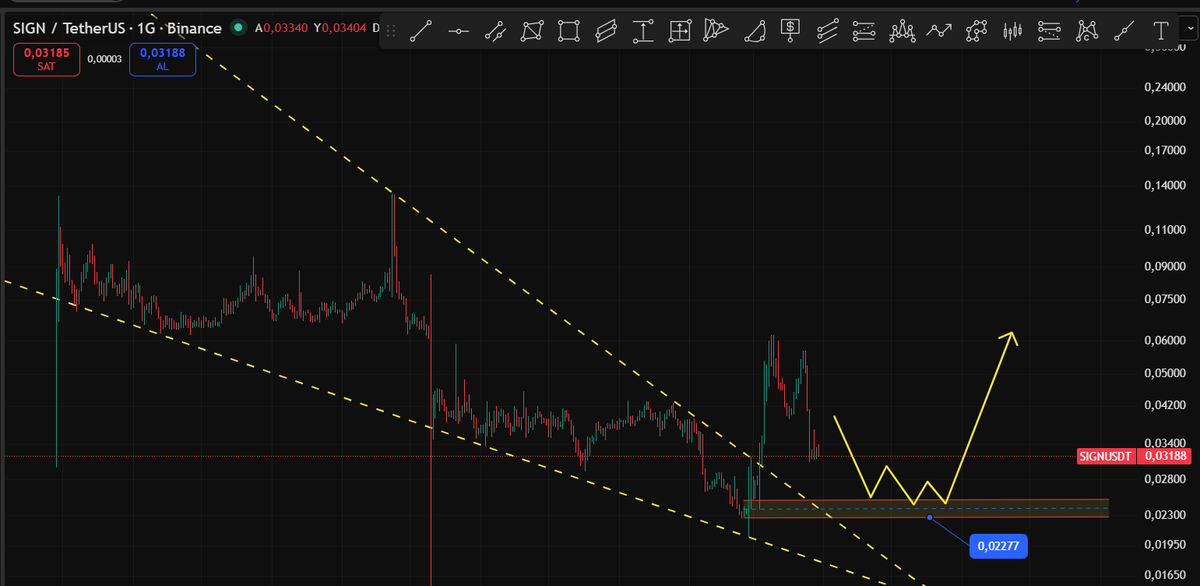Click the 0,05000 price axis label
Image resolution: width=1200 pixels, height=586 pixels.
(x=1164, y=373)
